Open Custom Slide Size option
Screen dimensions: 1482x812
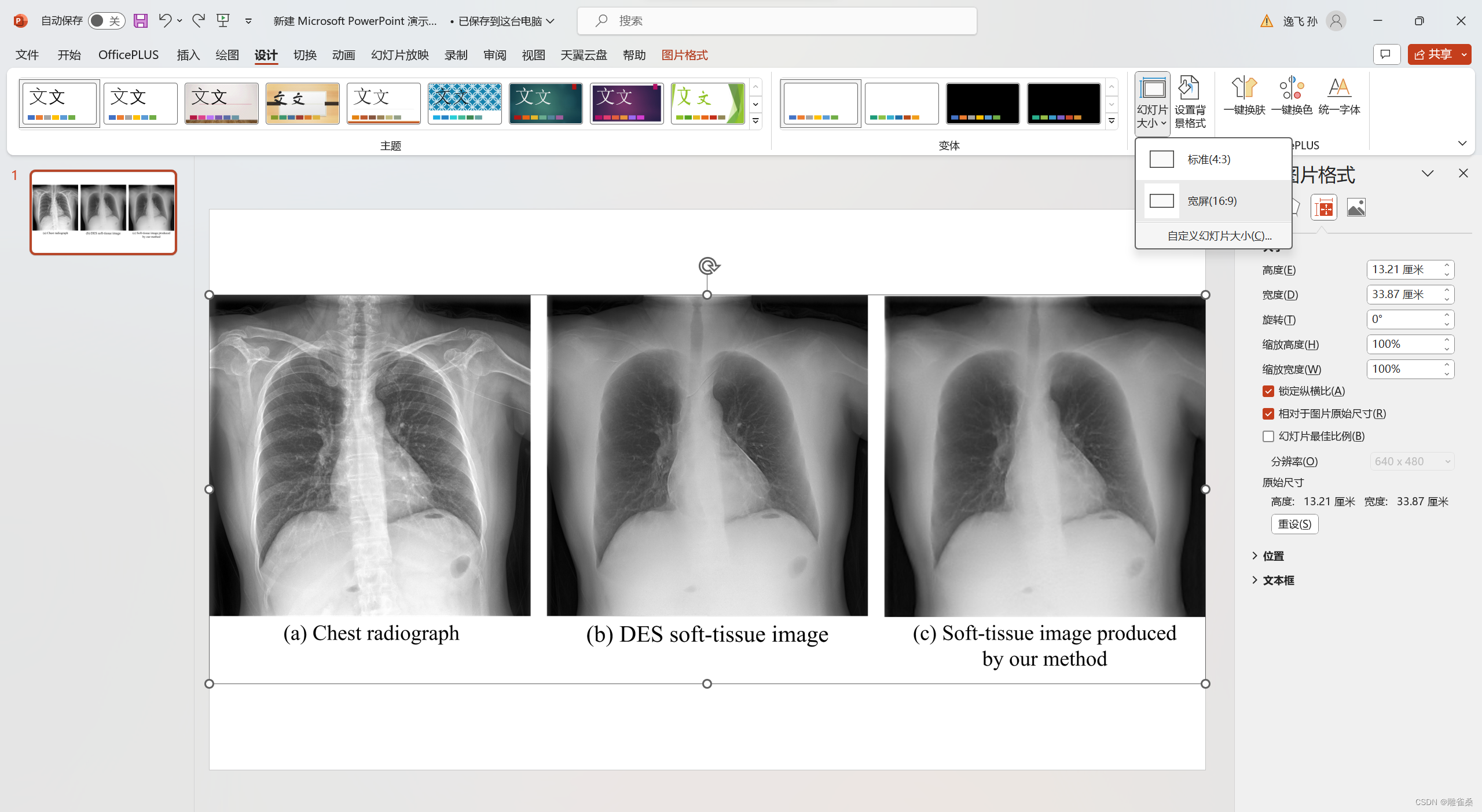[x=1219, y=236]
